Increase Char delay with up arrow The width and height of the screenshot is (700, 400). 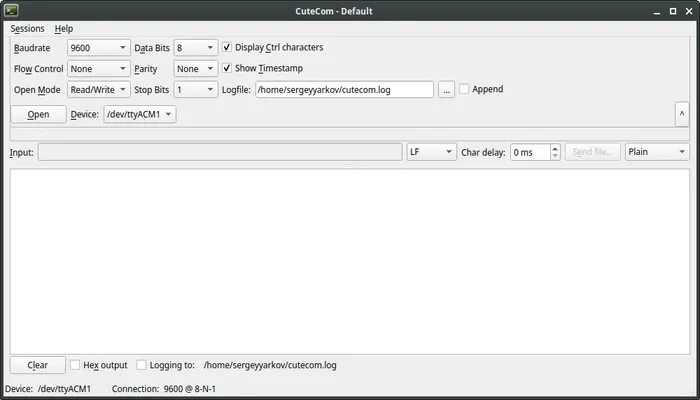tap(555, 149)
